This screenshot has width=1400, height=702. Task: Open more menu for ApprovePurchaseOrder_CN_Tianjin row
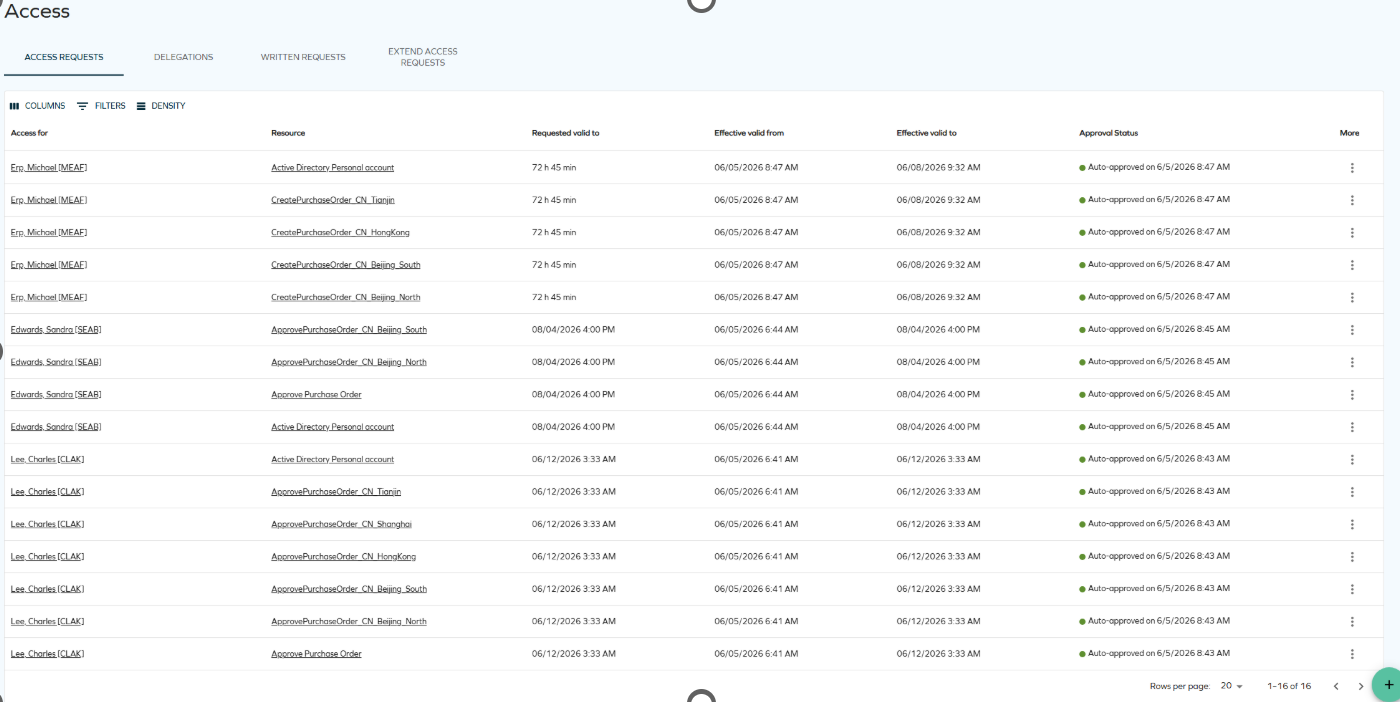[x=1352, y=492]
